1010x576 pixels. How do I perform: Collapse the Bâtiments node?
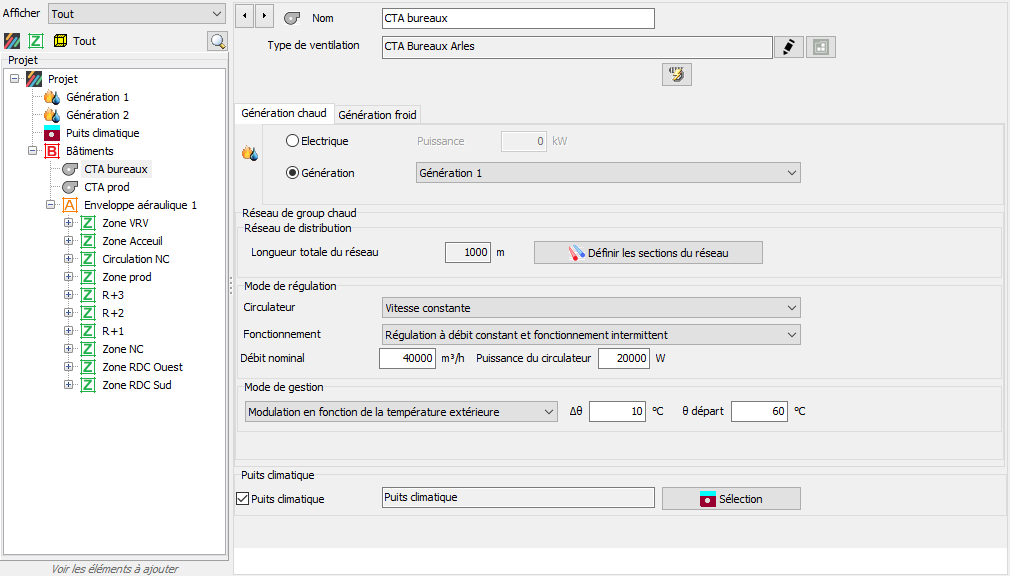tap(32, 151)
